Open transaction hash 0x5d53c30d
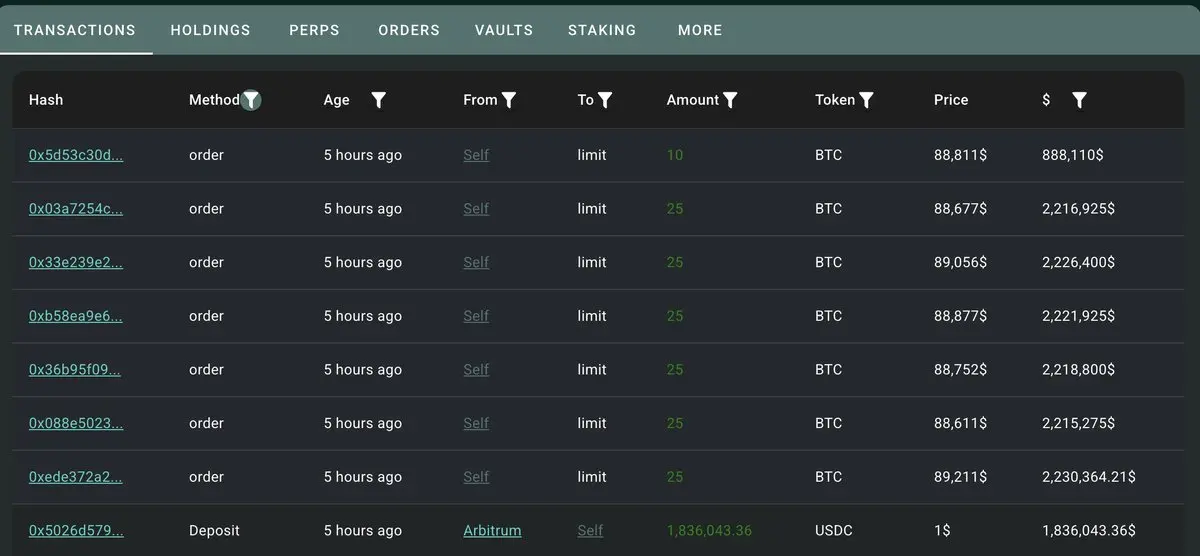The height and width of the screenshot is (556, 1200). pos(76,155)
